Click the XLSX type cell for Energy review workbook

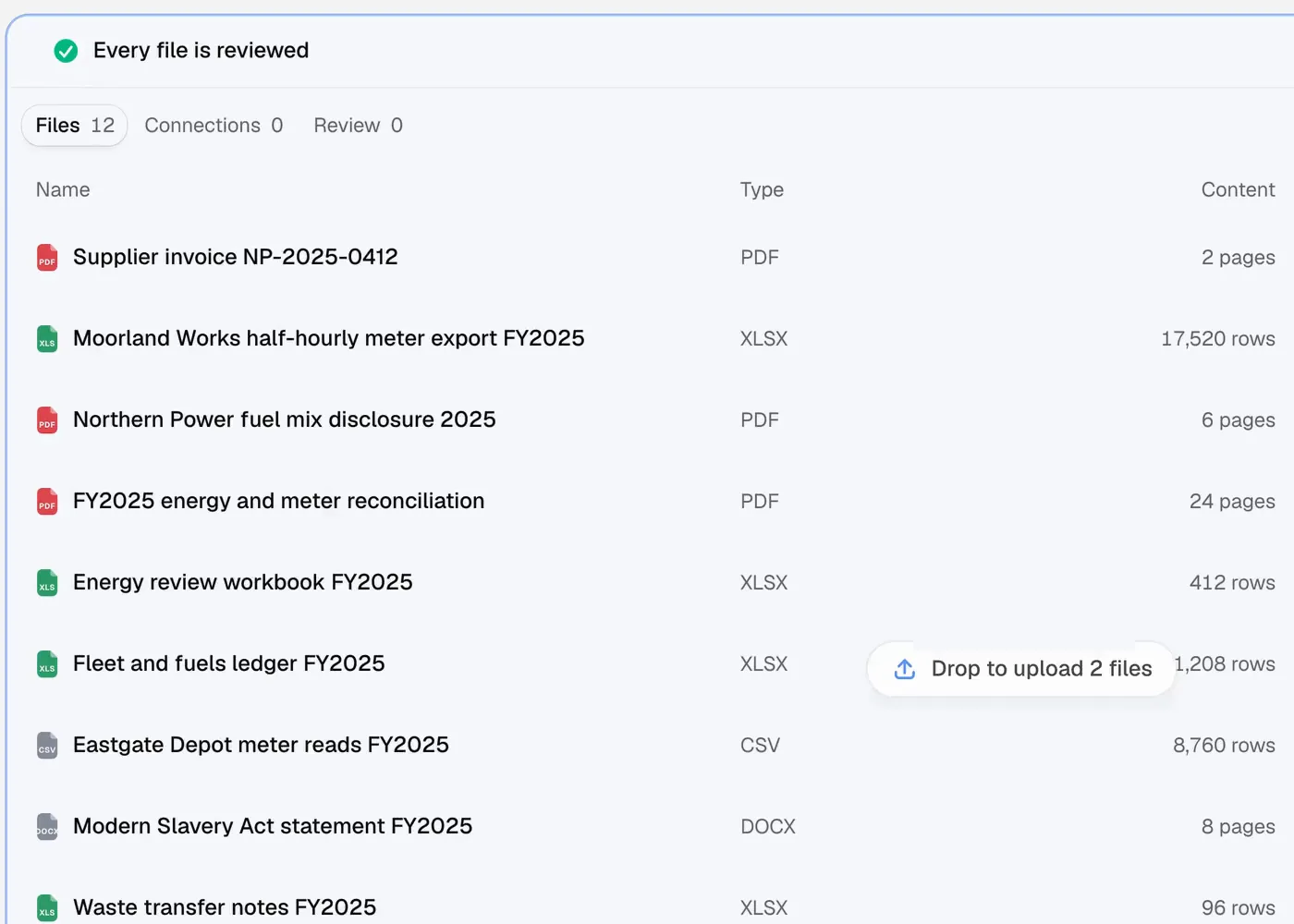pyautogui.click(x=764, y=583)
